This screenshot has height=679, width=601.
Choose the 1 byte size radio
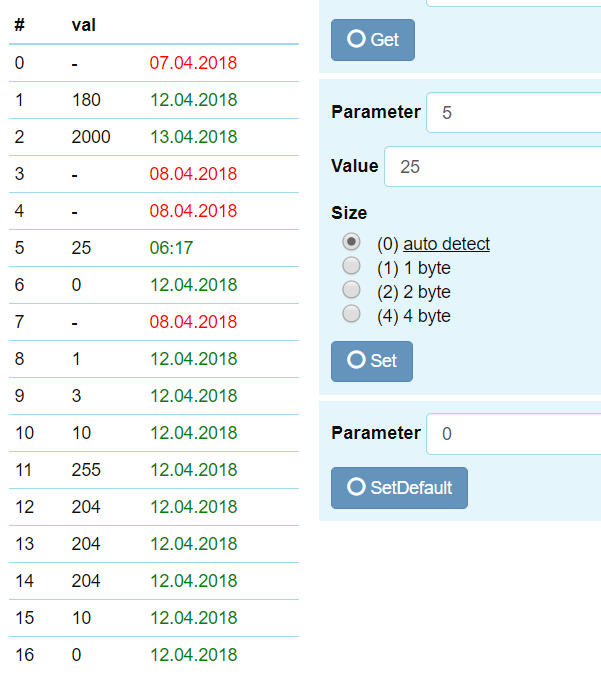pos(351,266)
